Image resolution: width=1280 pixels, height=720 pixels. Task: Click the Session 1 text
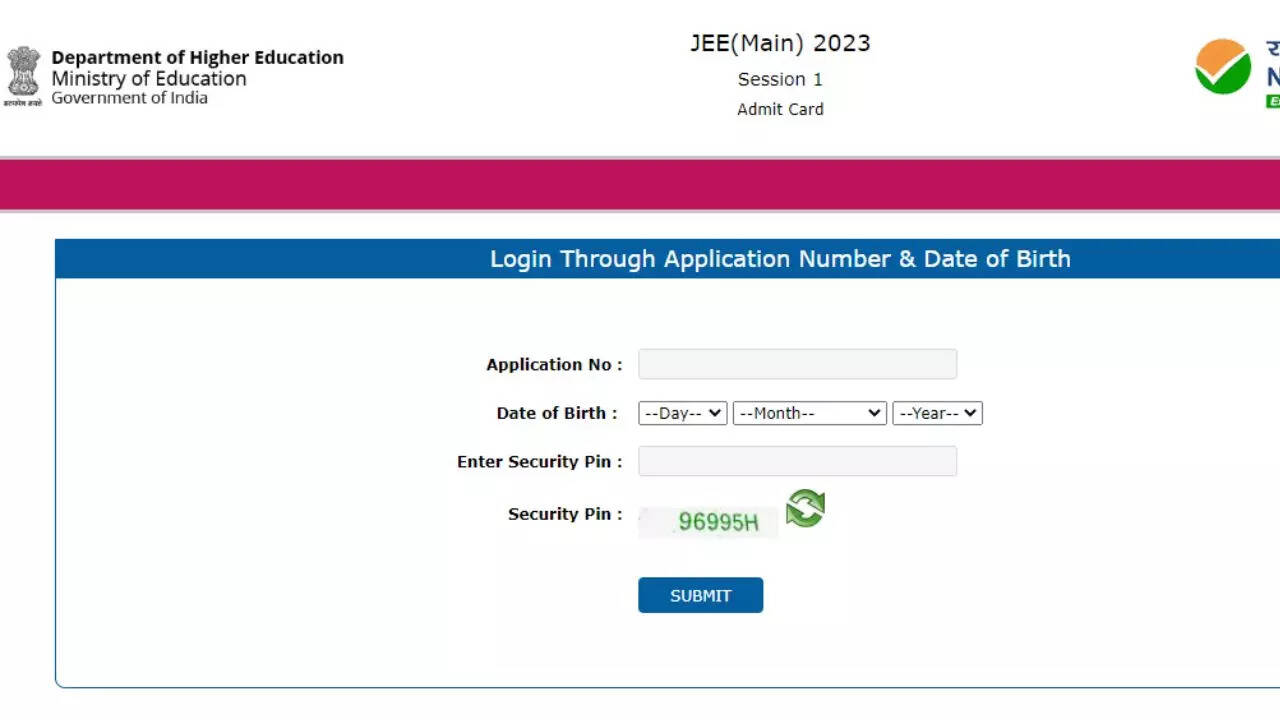pyautogui.click(x=780, y=79)
